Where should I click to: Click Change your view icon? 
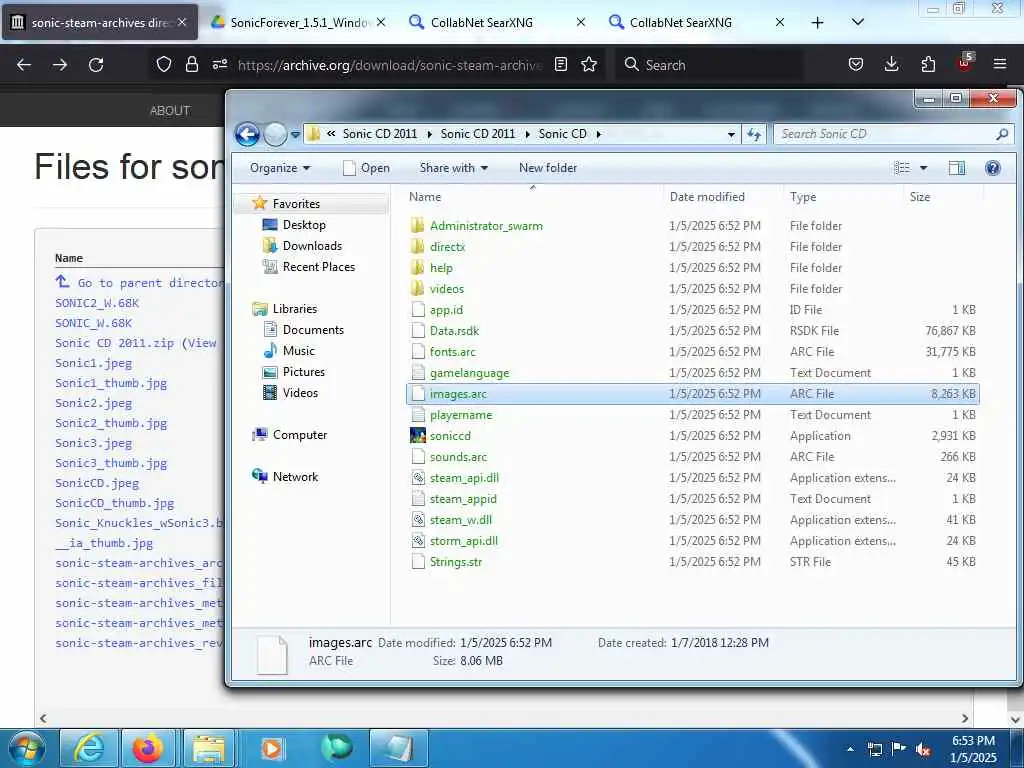click(902, 168)
